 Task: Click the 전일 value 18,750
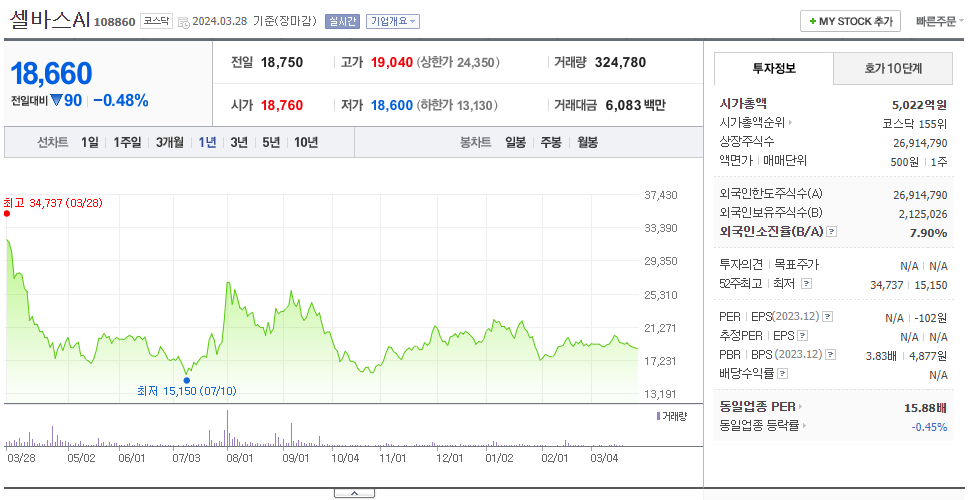tap(282, 62)
